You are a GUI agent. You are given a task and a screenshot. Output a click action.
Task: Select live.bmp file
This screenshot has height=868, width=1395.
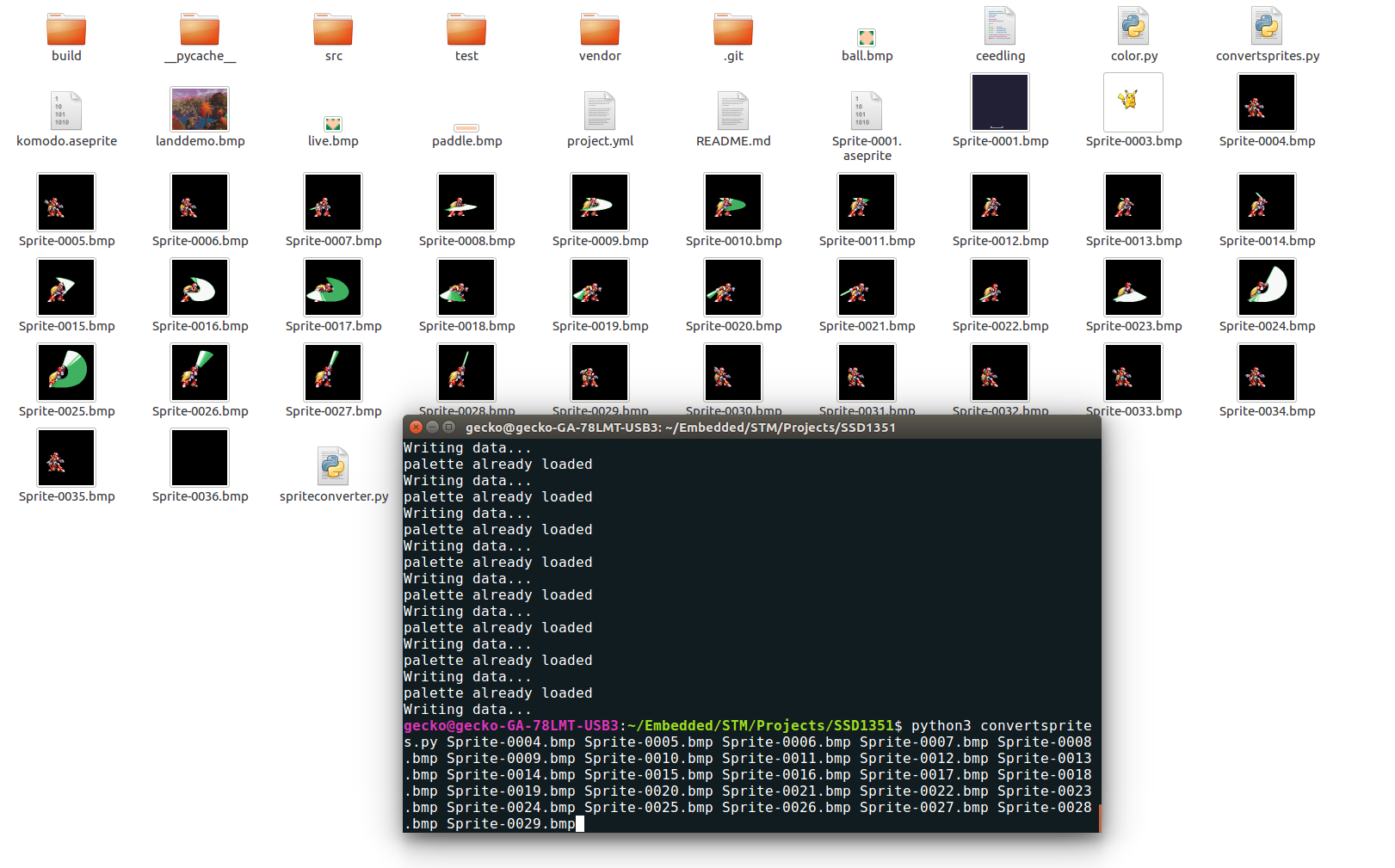[333, 124]
